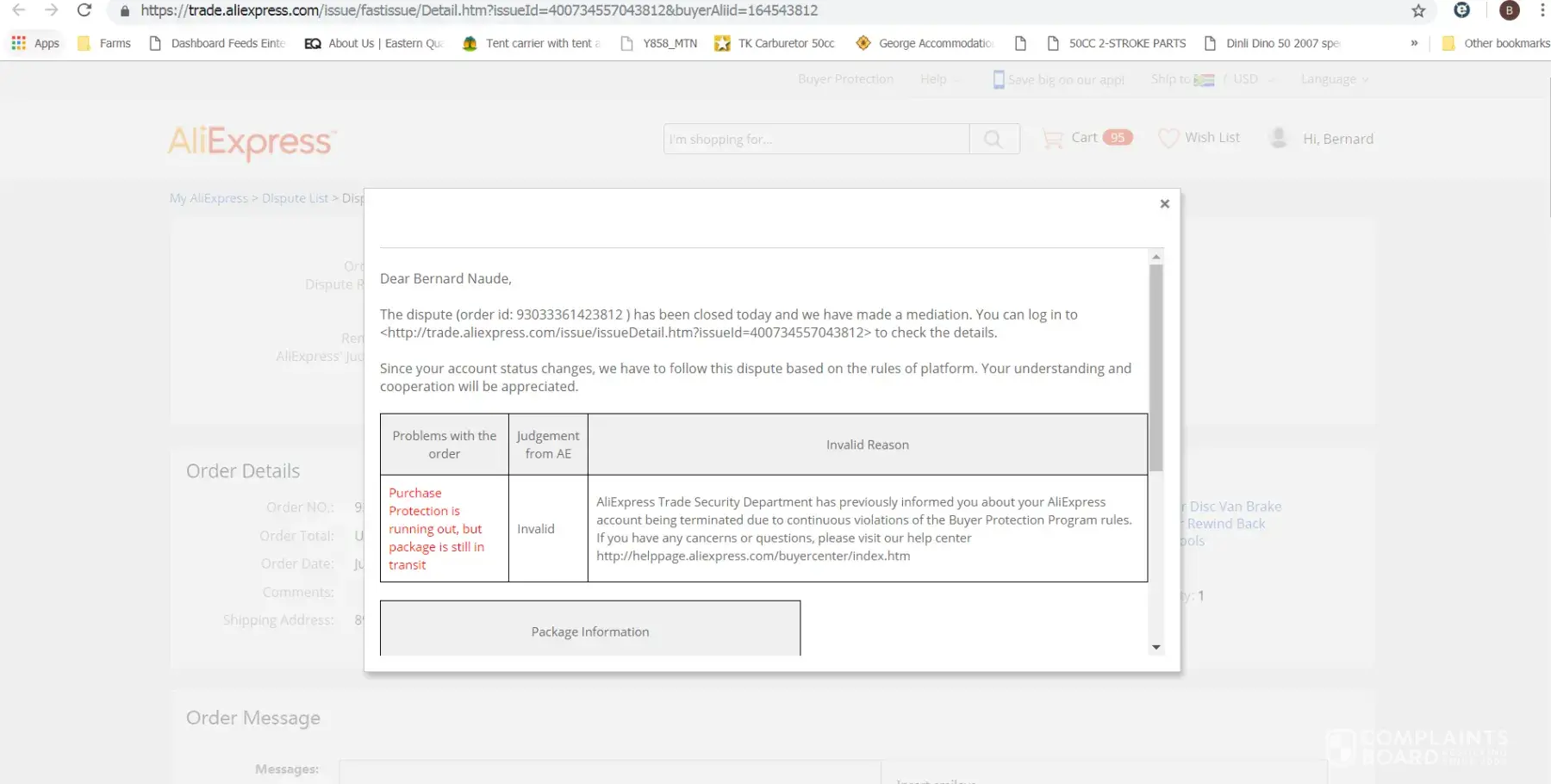Close the dispute message dialog
Image resolution: width=1551 pixels, height=784 pixels.
pos(1164,204)
